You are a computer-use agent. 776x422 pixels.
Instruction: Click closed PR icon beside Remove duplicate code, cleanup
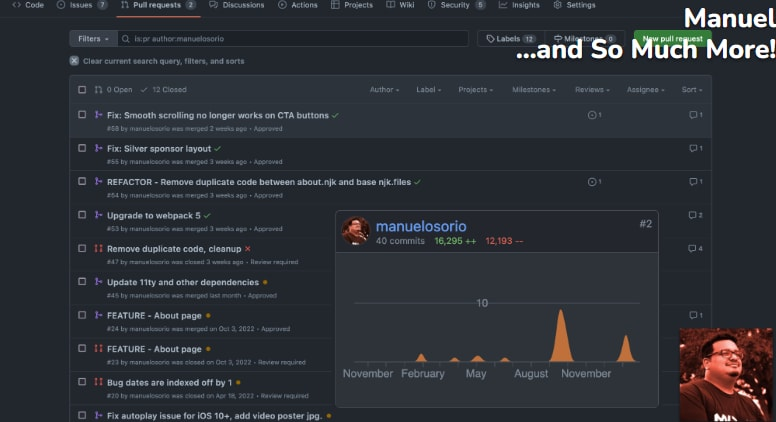coord(98,248)
